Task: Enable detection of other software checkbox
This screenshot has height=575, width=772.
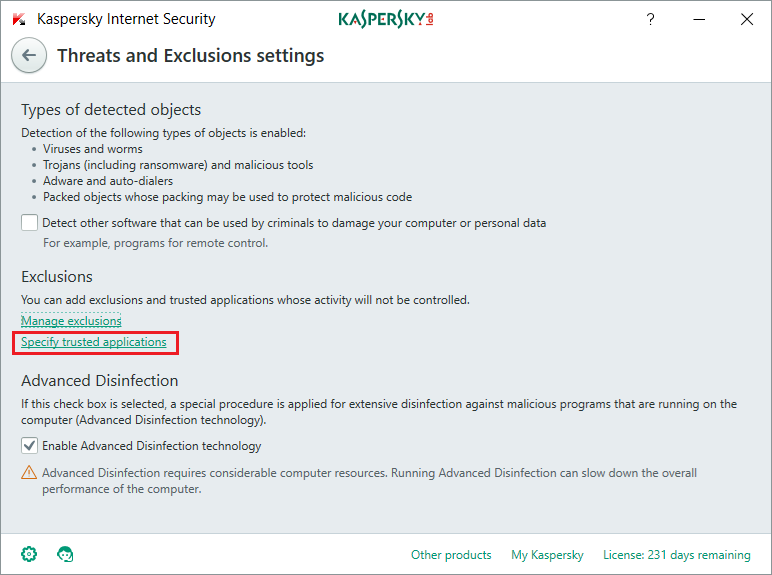Action: pyautogui.click(x=30, y=223)
